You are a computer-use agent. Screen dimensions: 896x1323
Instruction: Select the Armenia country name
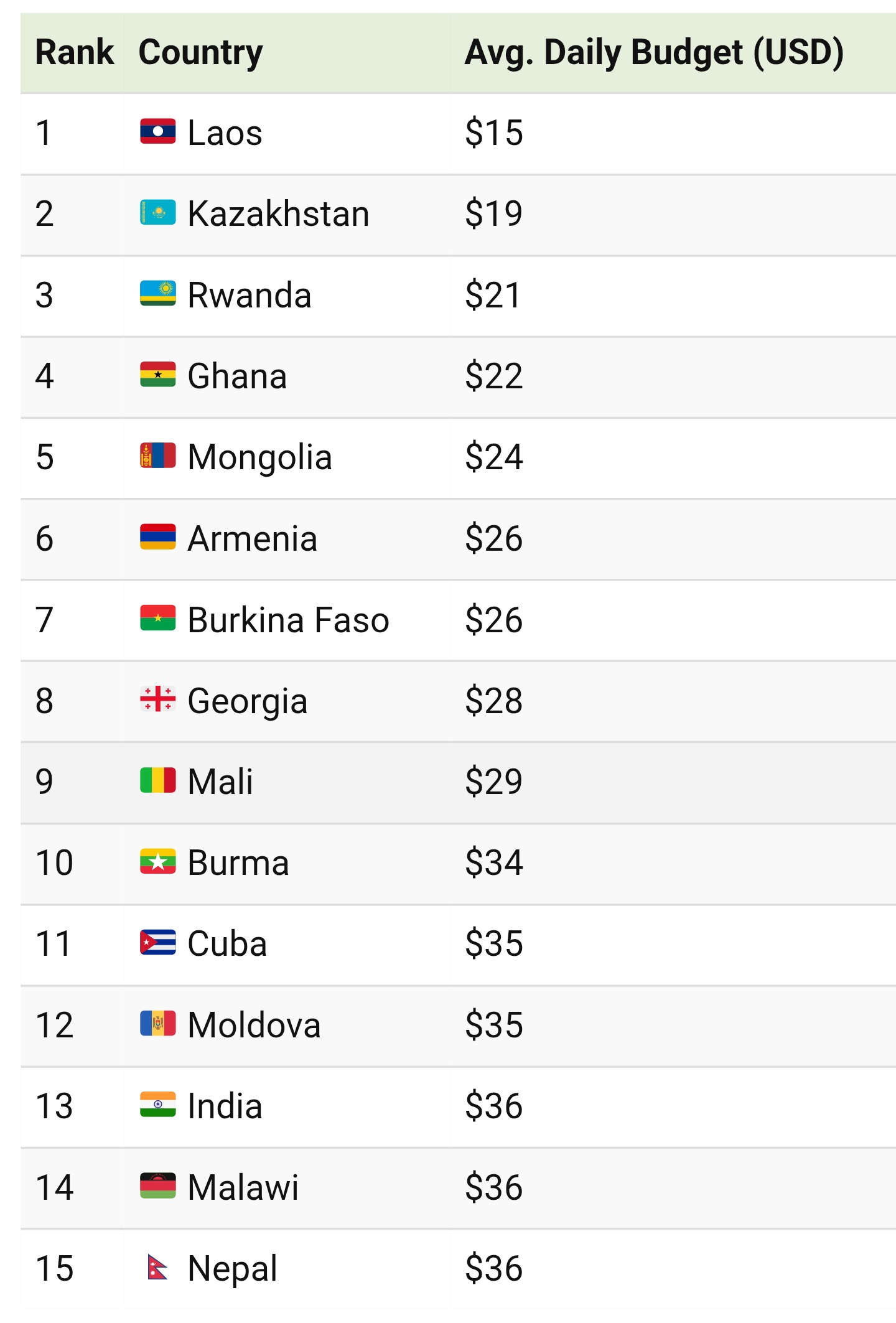click(252, 538)
